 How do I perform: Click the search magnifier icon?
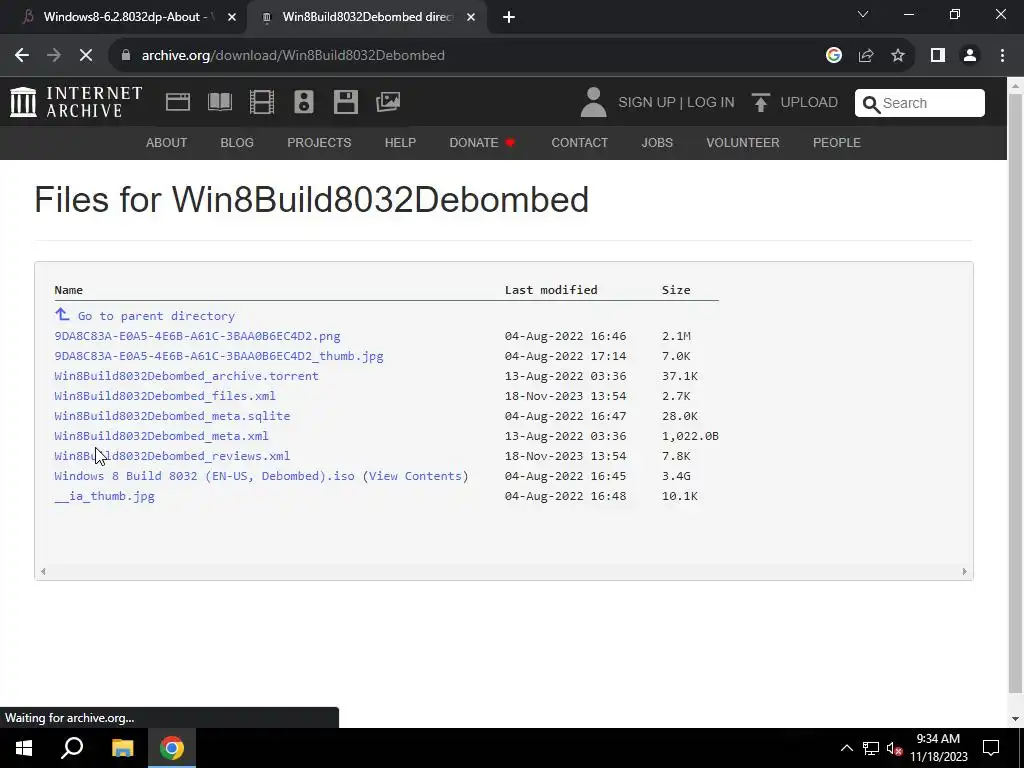point(871,104)
